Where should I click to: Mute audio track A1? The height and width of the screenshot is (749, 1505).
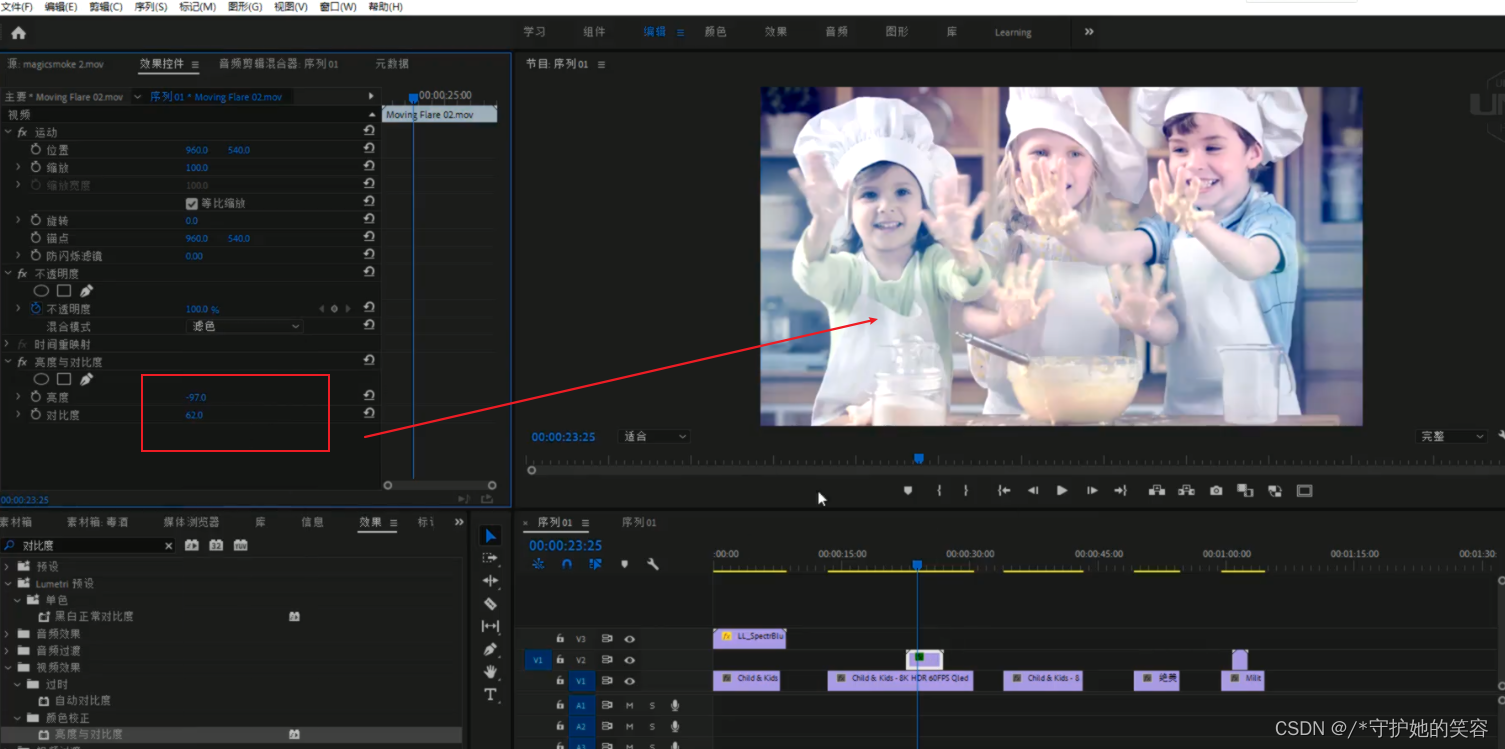coord(629,706)
